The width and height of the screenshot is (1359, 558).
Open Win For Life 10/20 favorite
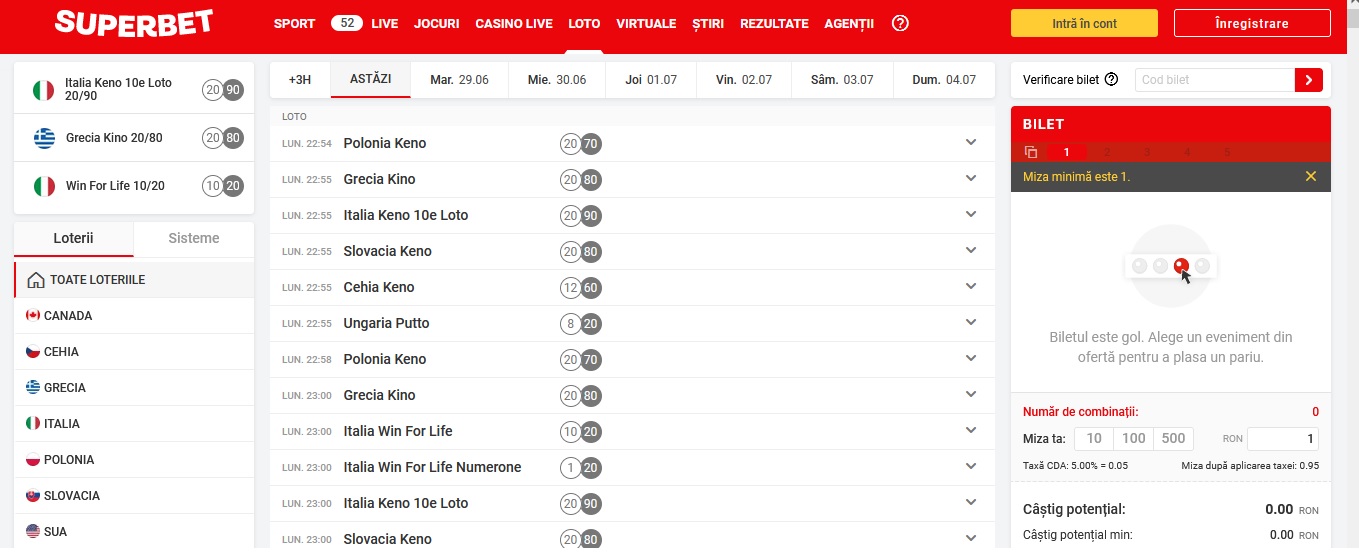pyautogui.click(x=134, y=186)
